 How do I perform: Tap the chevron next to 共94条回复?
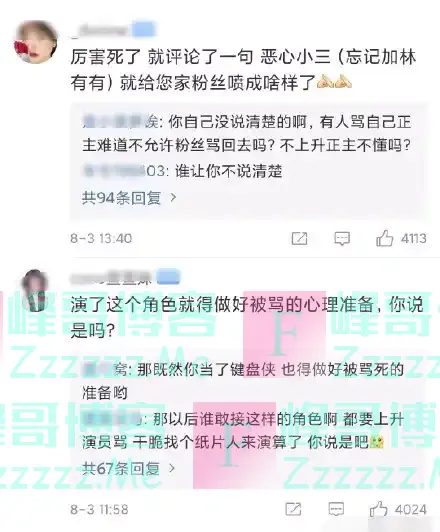coord(173,197)
